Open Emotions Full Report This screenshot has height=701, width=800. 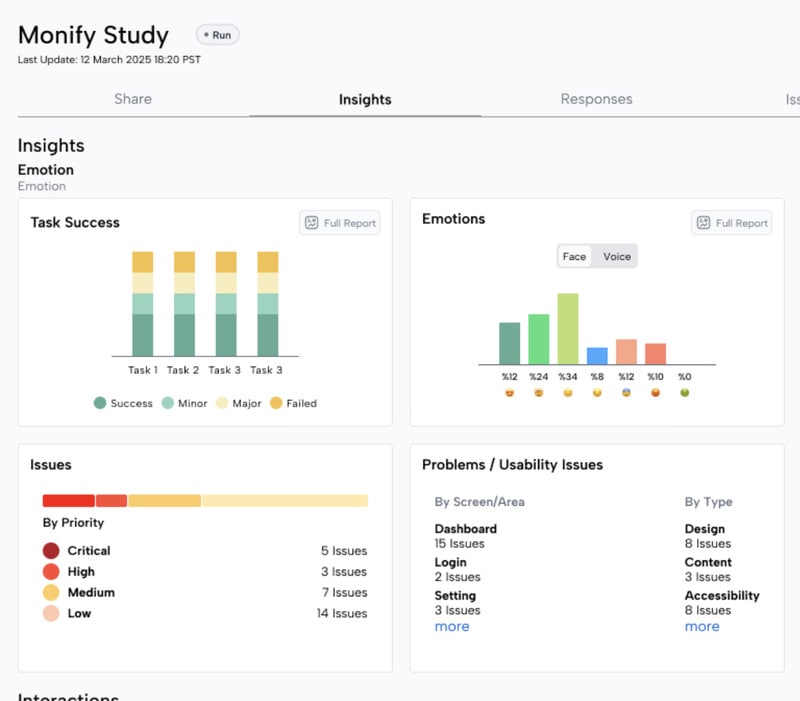point(731,223)
